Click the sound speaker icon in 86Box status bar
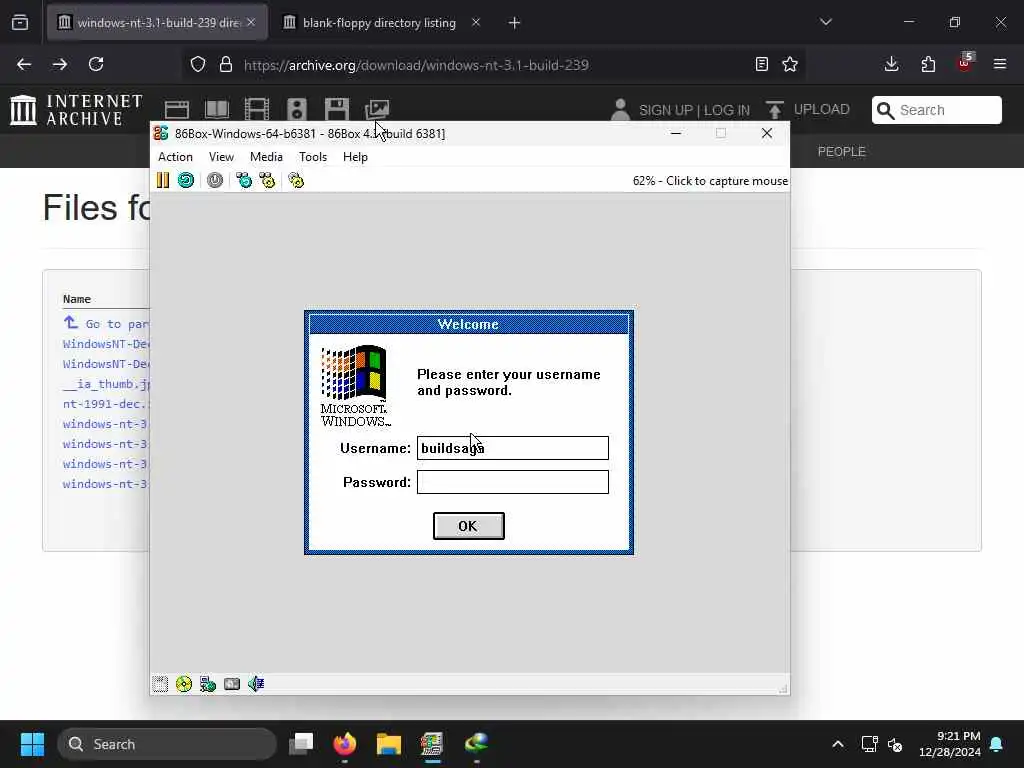 click(256, 684)
